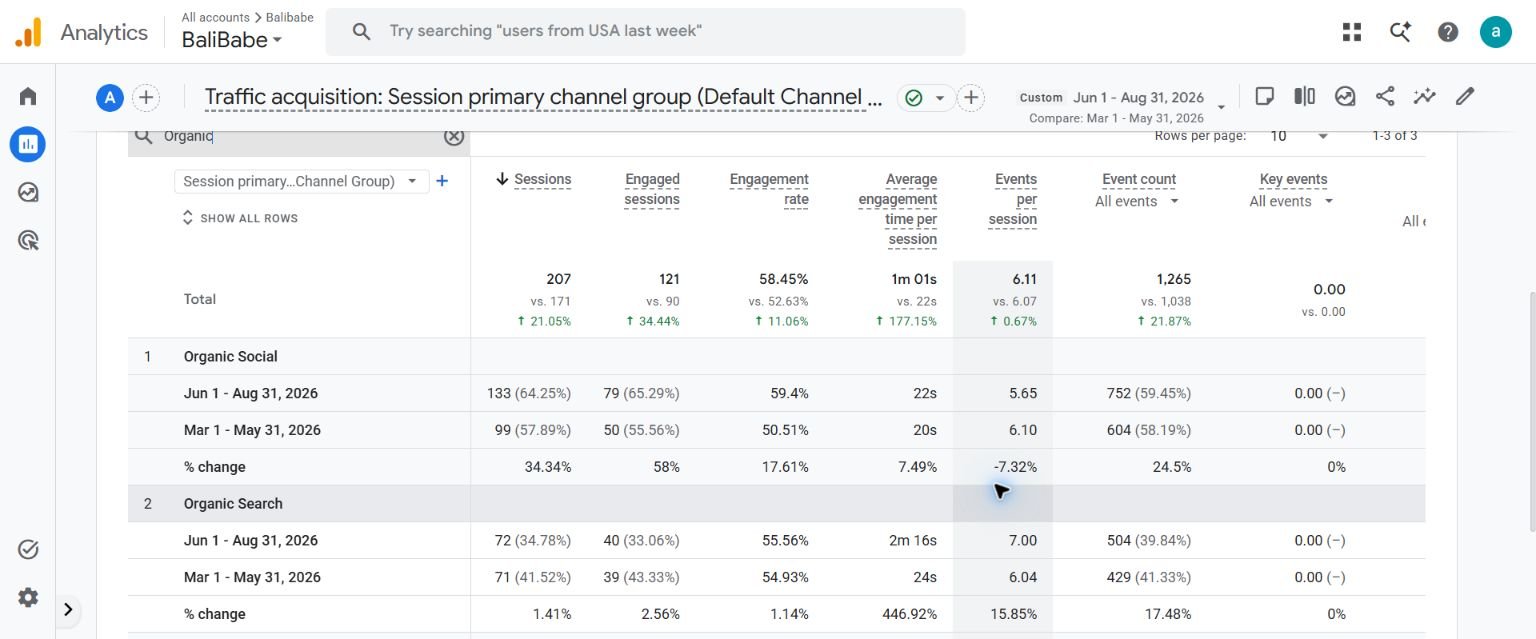
Task: Open the setup assistant check icon in sidebar
Action: 28,549
